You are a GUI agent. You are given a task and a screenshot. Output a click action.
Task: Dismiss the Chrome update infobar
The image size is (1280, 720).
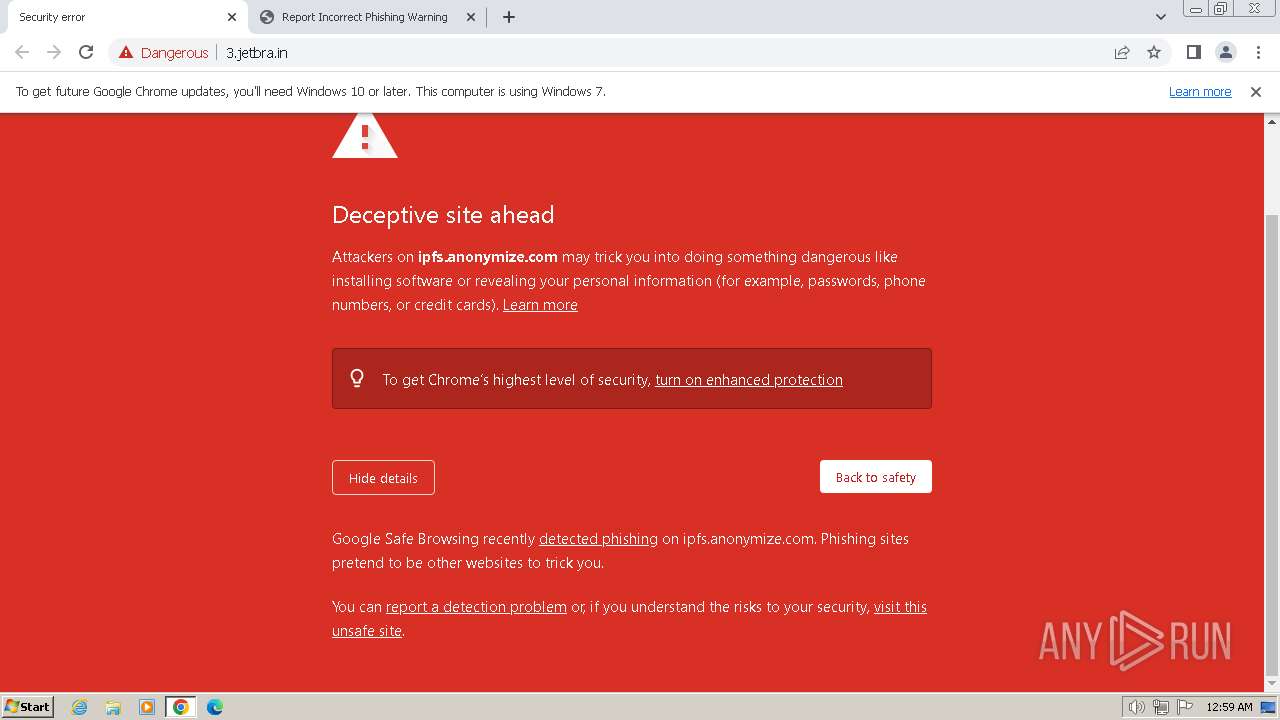(x=1256, y=91)
